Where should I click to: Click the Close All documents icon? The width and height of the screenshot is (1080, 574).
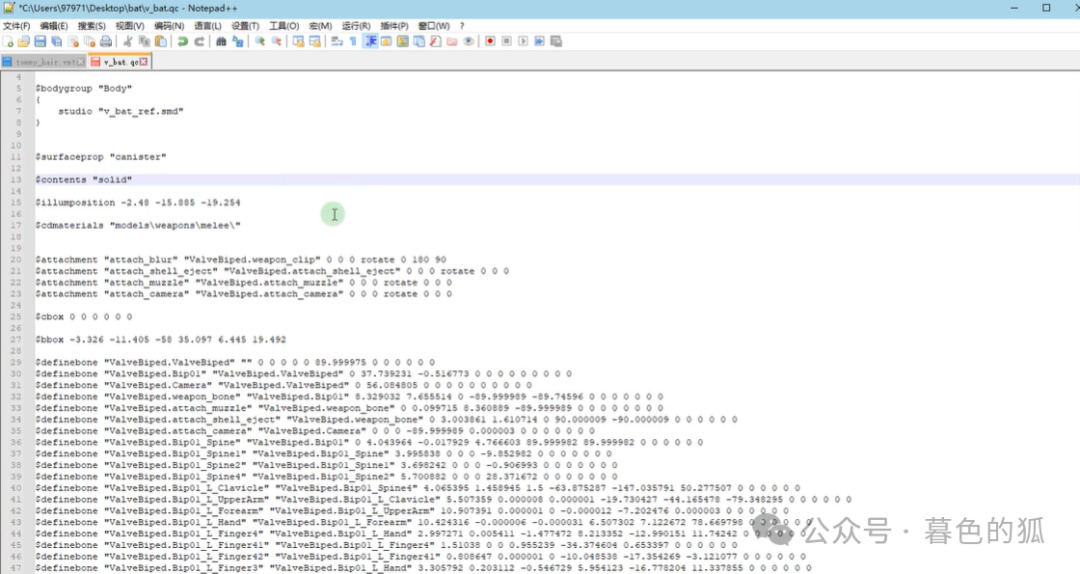coord(90,41)
